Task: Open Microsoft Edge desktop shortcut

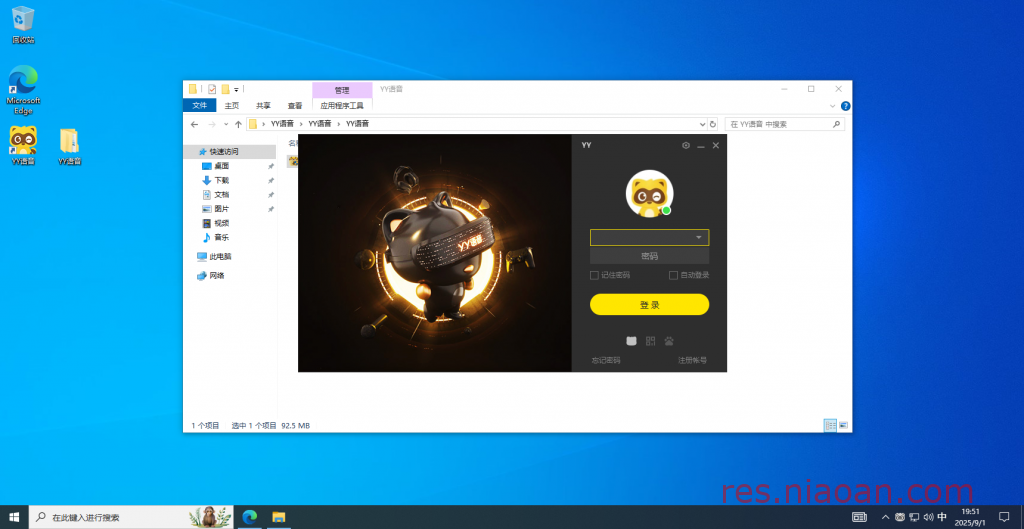Action: coord(23,90)
